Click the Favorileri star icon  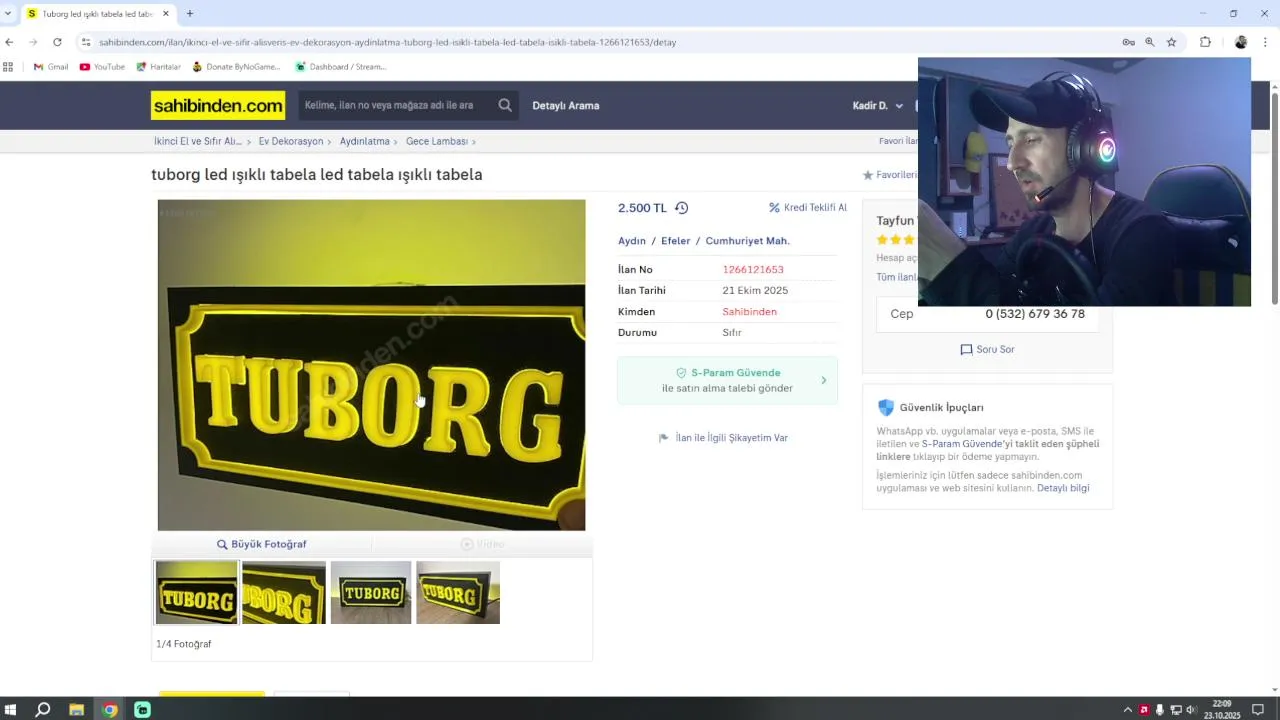click(868, 175)
